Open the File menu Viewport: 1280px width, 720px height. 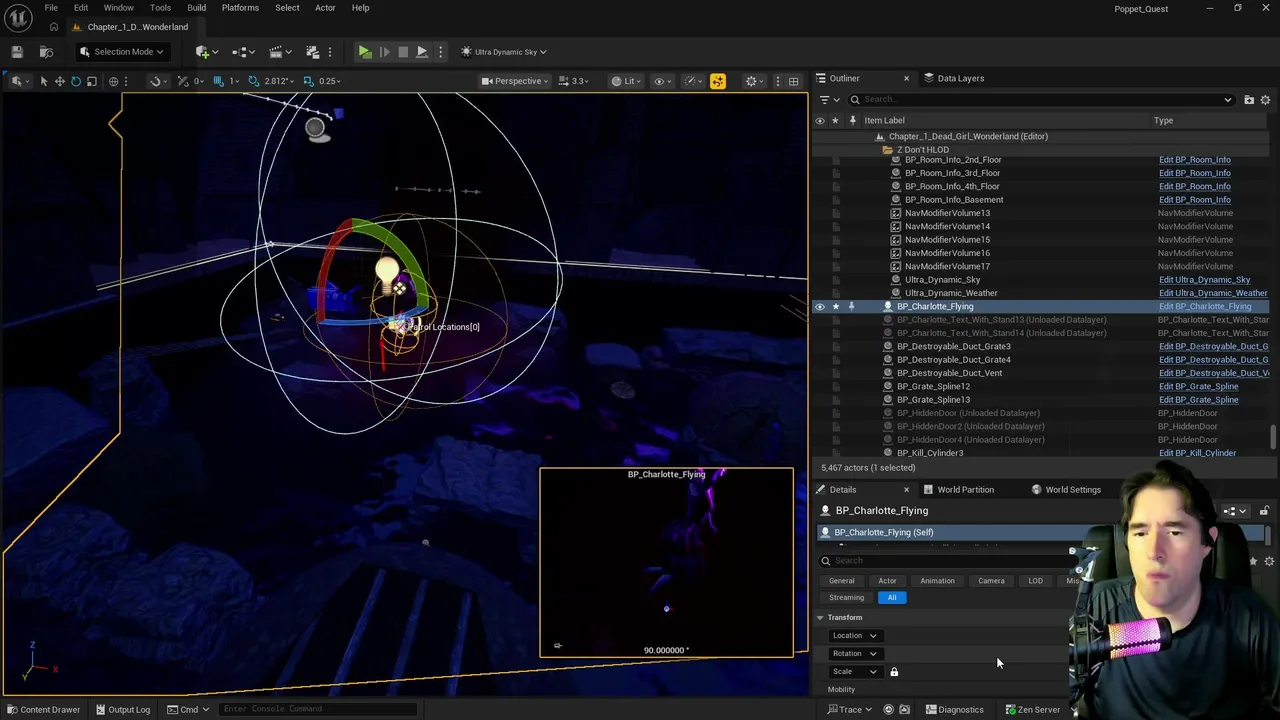click(x=51, y=8)
